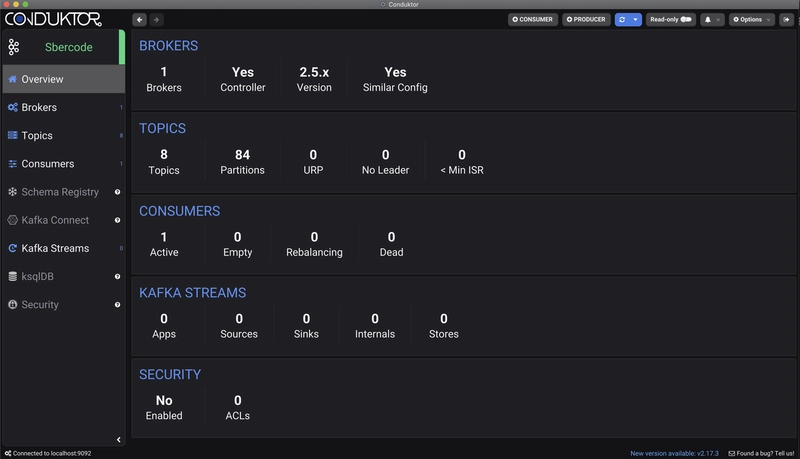The image size is (800, 459).
Task: Click 'Found a bug? Tell us!' link
Action: (x=761, y=453)
